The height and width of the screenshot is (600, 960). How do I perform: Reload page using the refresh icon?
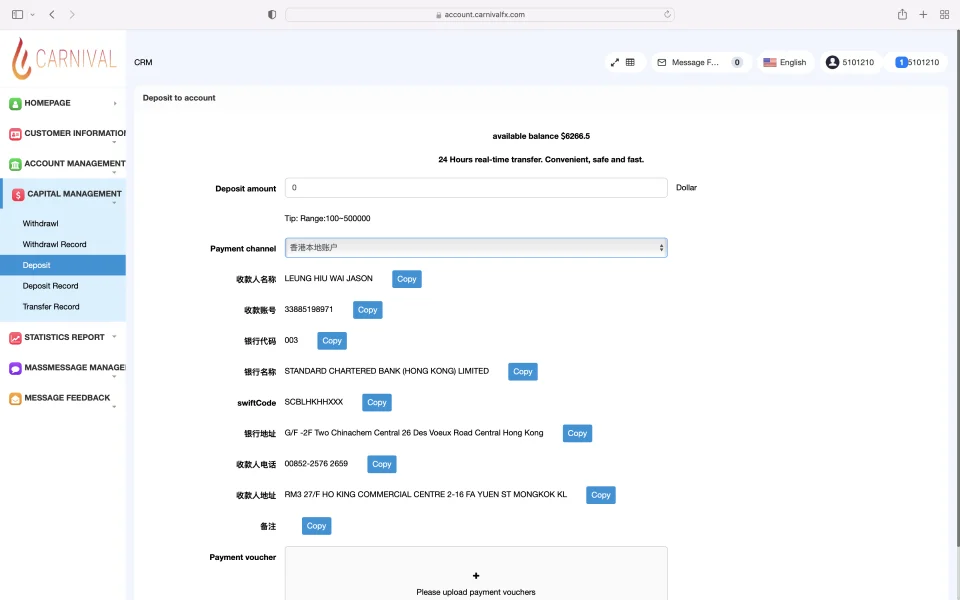[667, 14]
